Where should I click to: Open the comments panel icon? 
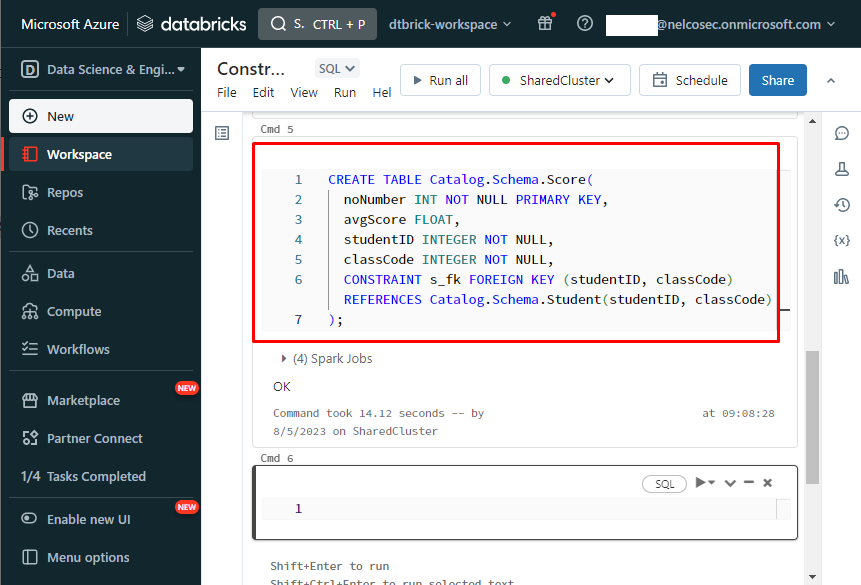click(841, 133)
